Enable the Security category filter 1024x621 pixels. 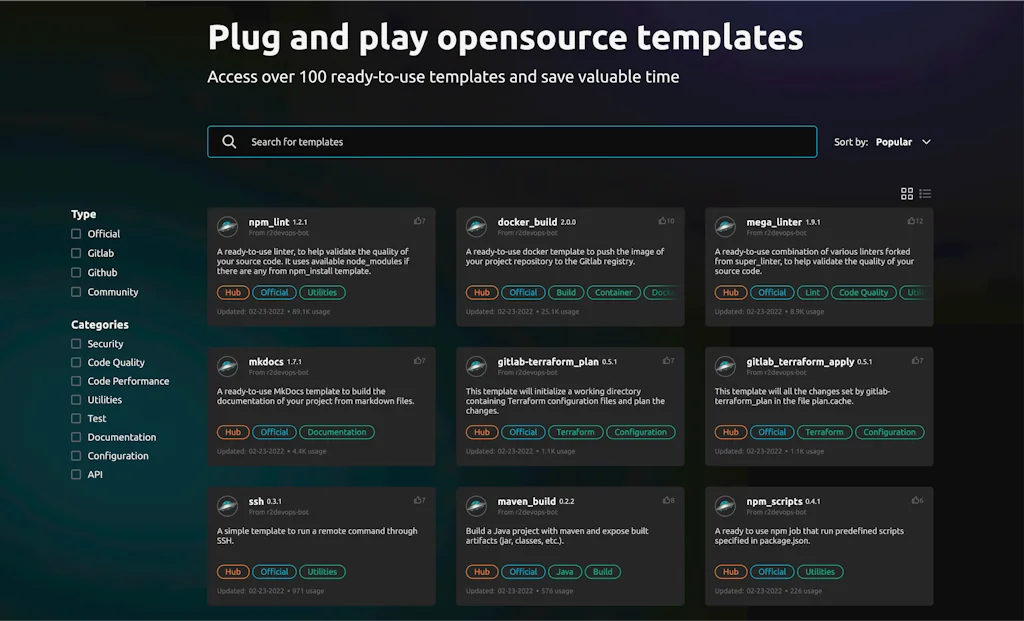point(74,343)
